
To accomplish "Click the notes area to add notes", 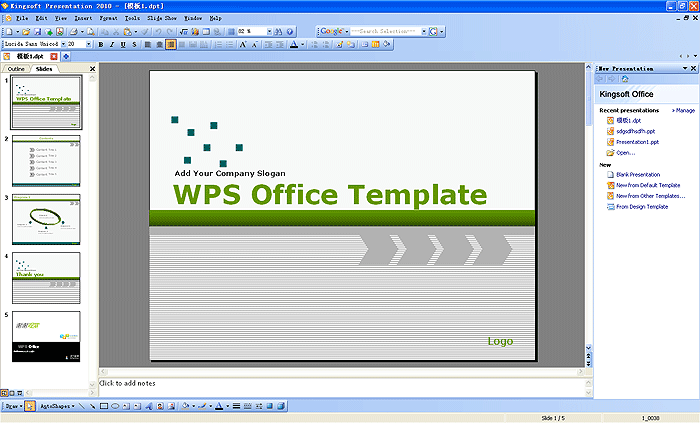I will pos(342,387).
